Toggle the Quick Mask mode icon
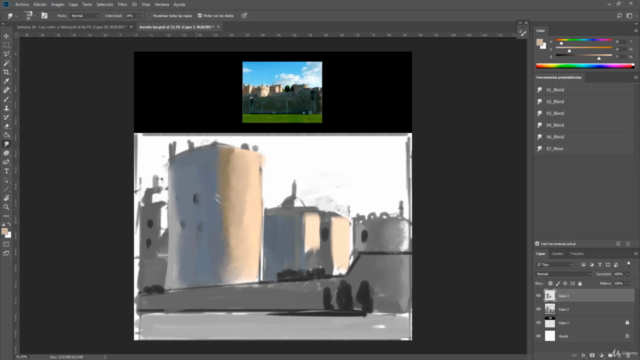The image size is (640, 360). click(6, 244)
